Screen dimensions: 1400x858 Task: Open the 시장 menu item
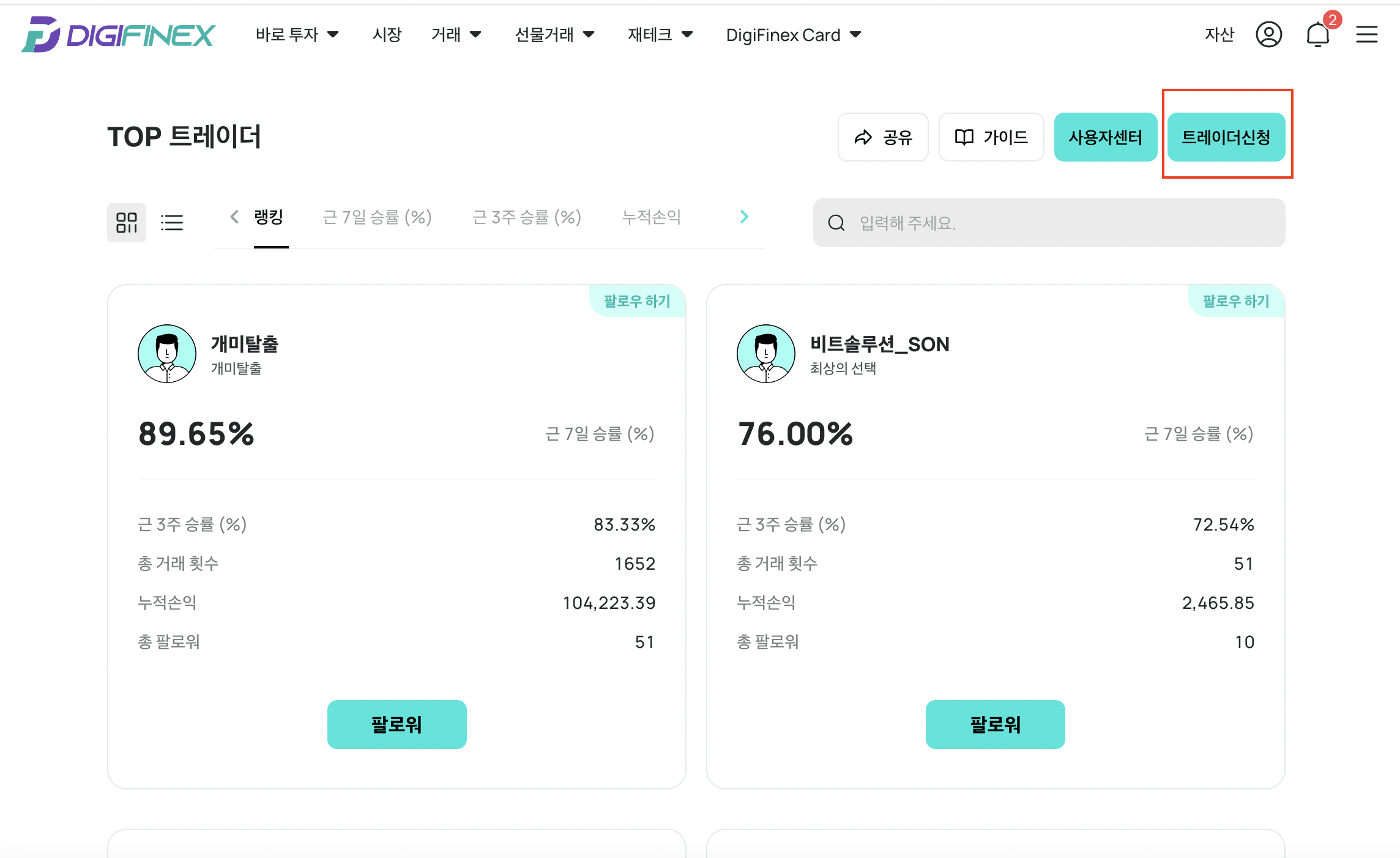pos(387,35)
